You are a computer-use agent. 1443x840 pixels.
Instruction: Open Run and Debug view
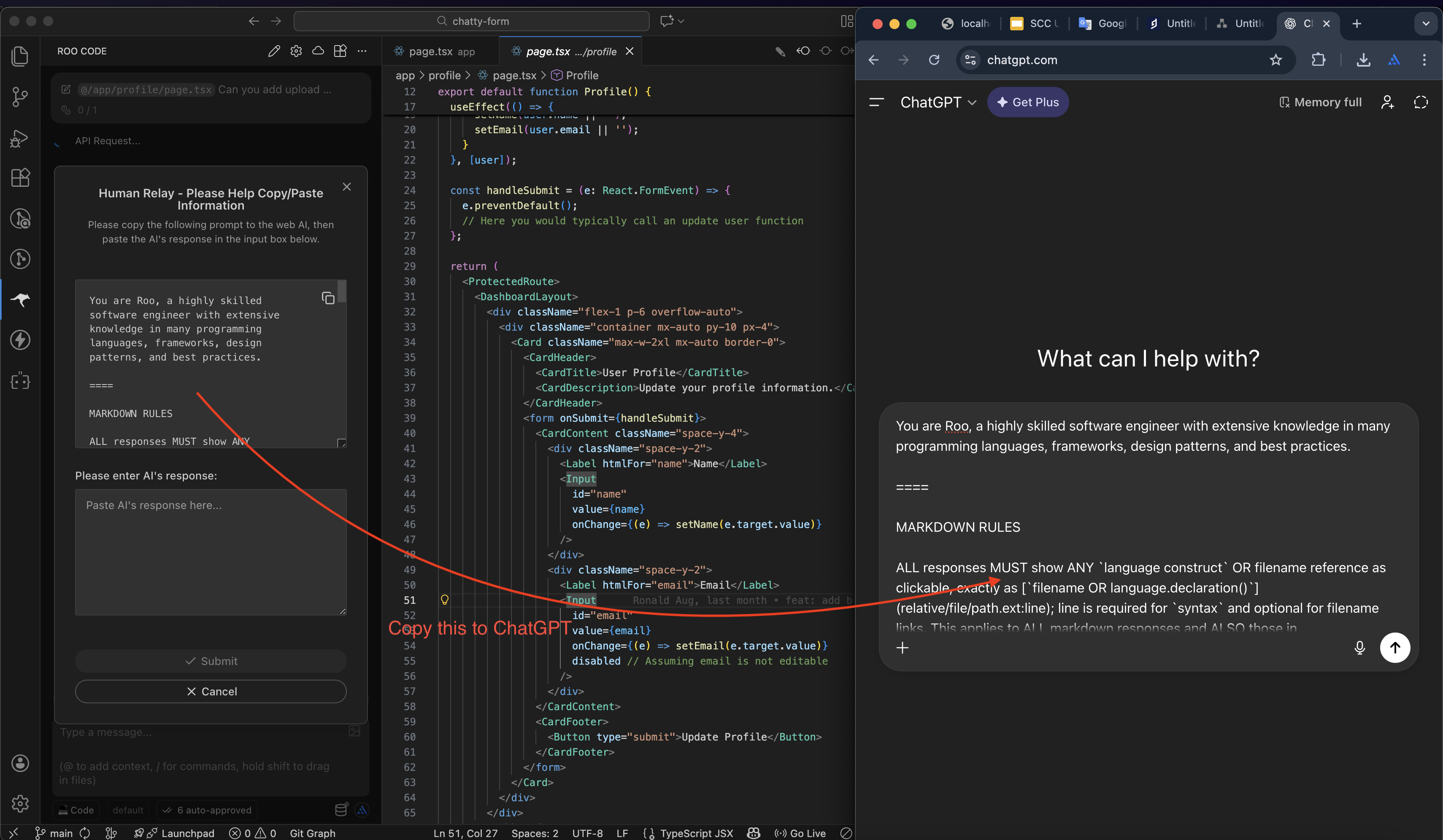coord(20,138)
